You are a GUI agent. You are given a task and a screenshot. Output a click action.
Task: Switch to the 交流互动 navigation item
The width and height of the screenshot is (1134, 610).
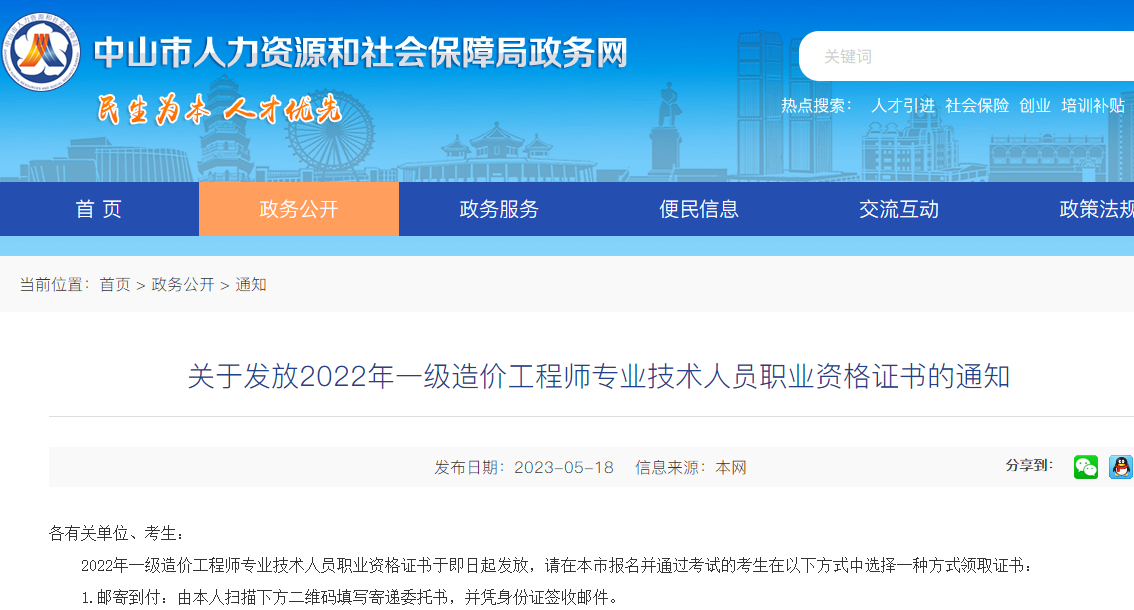pyautogui.click(x=899, y=209)
